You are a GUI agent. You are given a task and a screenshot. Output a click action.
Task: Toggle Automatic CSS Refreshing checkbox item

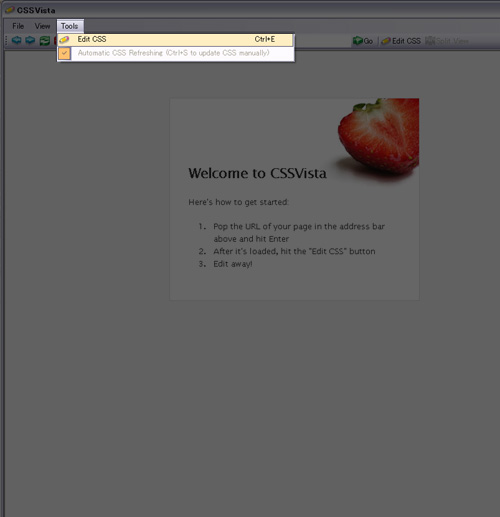tap(176, 53)
